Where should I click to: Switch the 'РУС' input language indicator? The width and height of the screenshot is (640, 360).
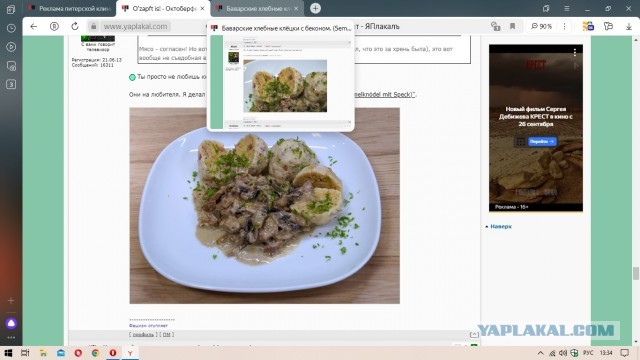point(588,353)
